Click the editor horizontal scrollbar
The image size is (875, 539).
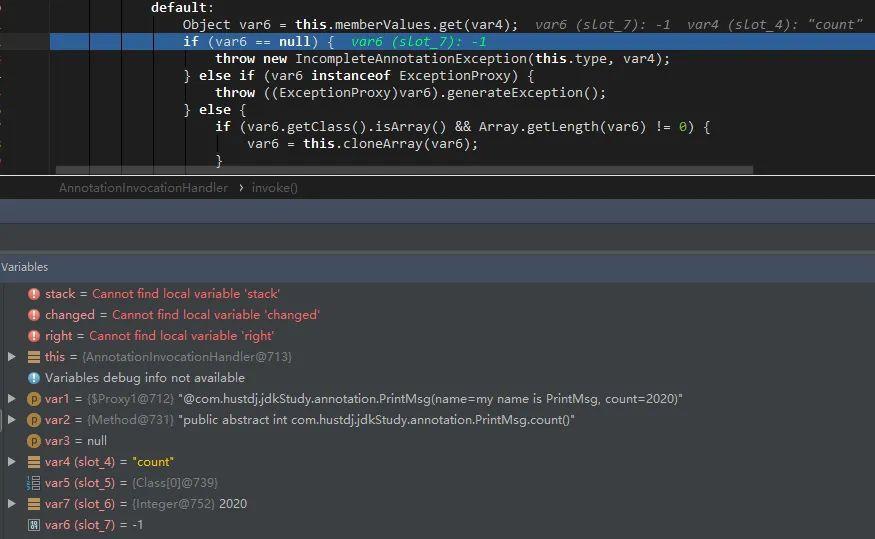[404, 170]
